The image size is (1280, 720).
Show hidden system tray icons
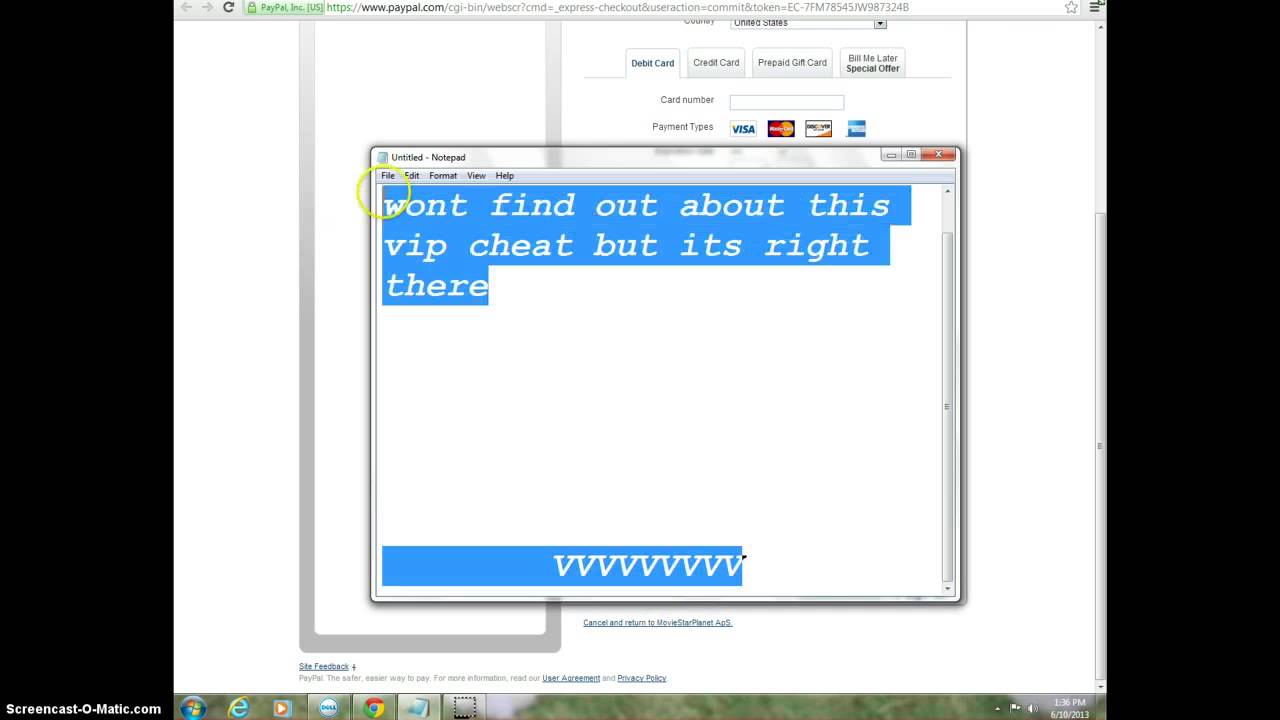click(x=997, y=708)
